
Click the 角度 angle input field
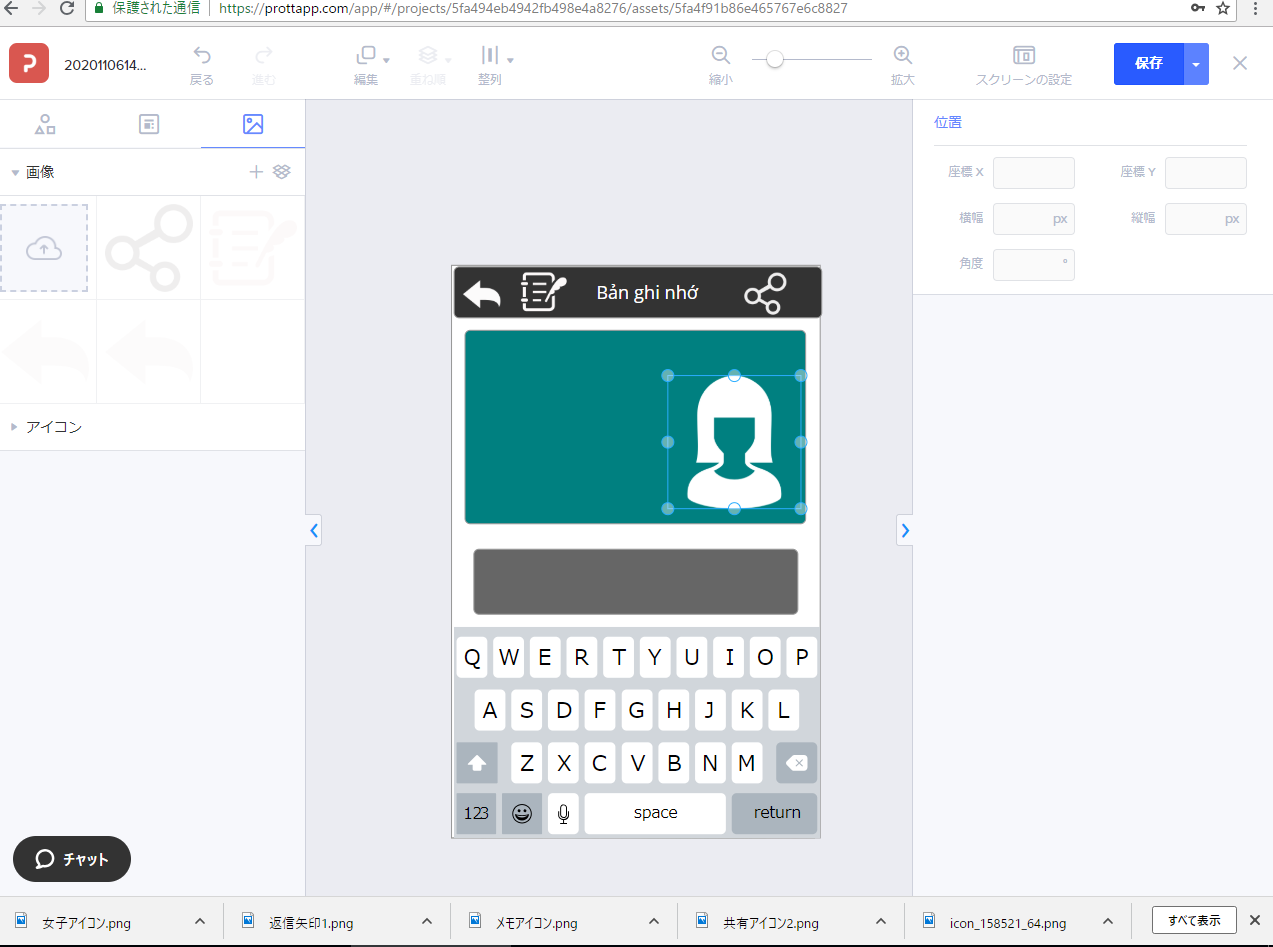pos(1034,265)
